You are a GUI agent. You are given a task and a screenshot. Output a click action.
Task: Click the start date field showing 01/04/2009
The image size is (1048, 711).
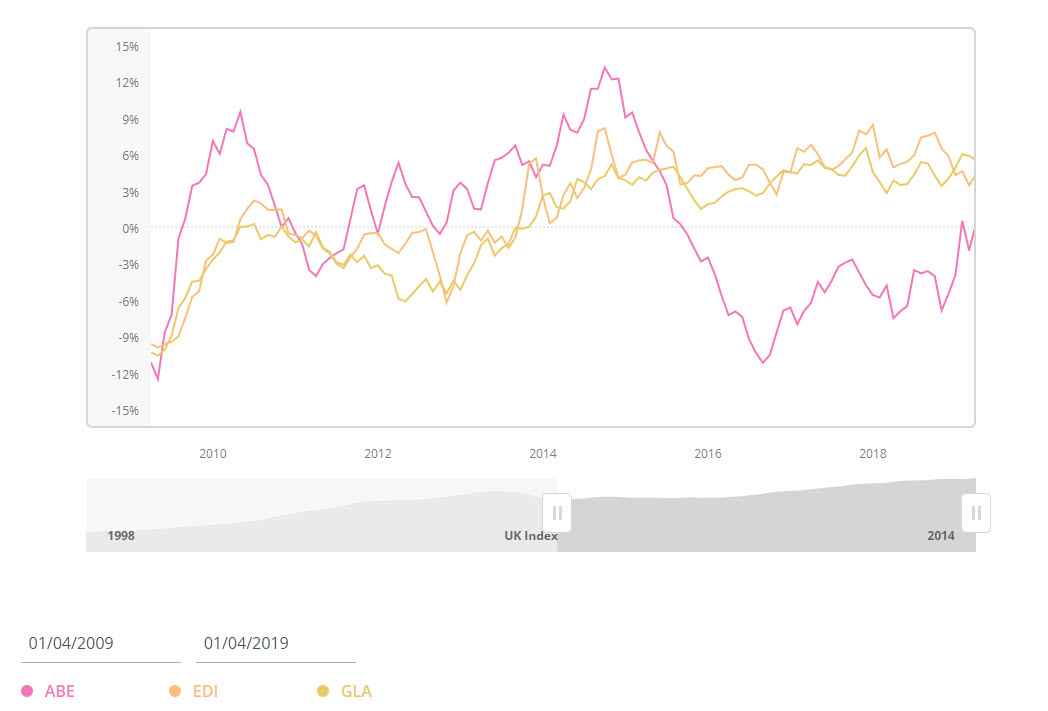72,643
